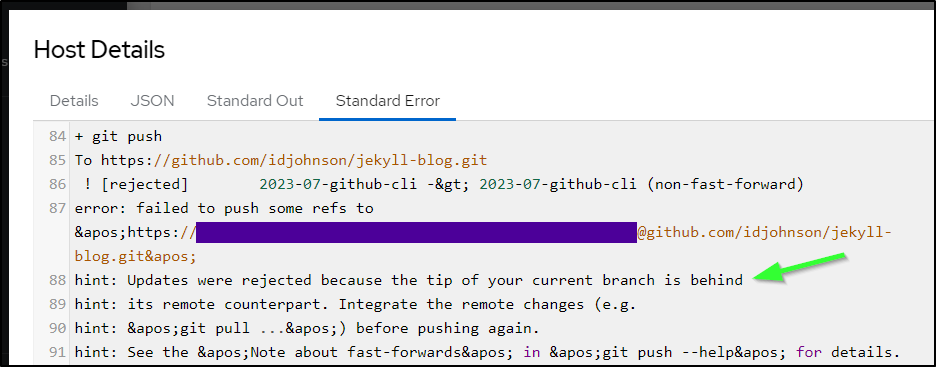Click the 'blog.git&apos;' wrapped line
Viewport: 936px width, 367px height.
click(x=136, y=256)
